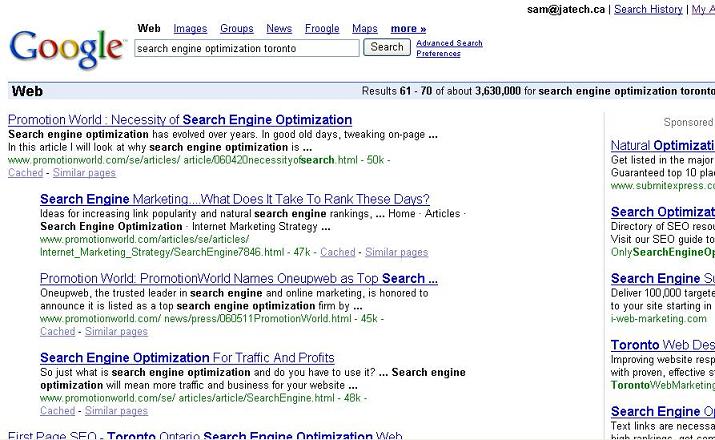Open Similar pages for SearchEngine7846.html result
The image size is (715, 440).
pos(396,252)
